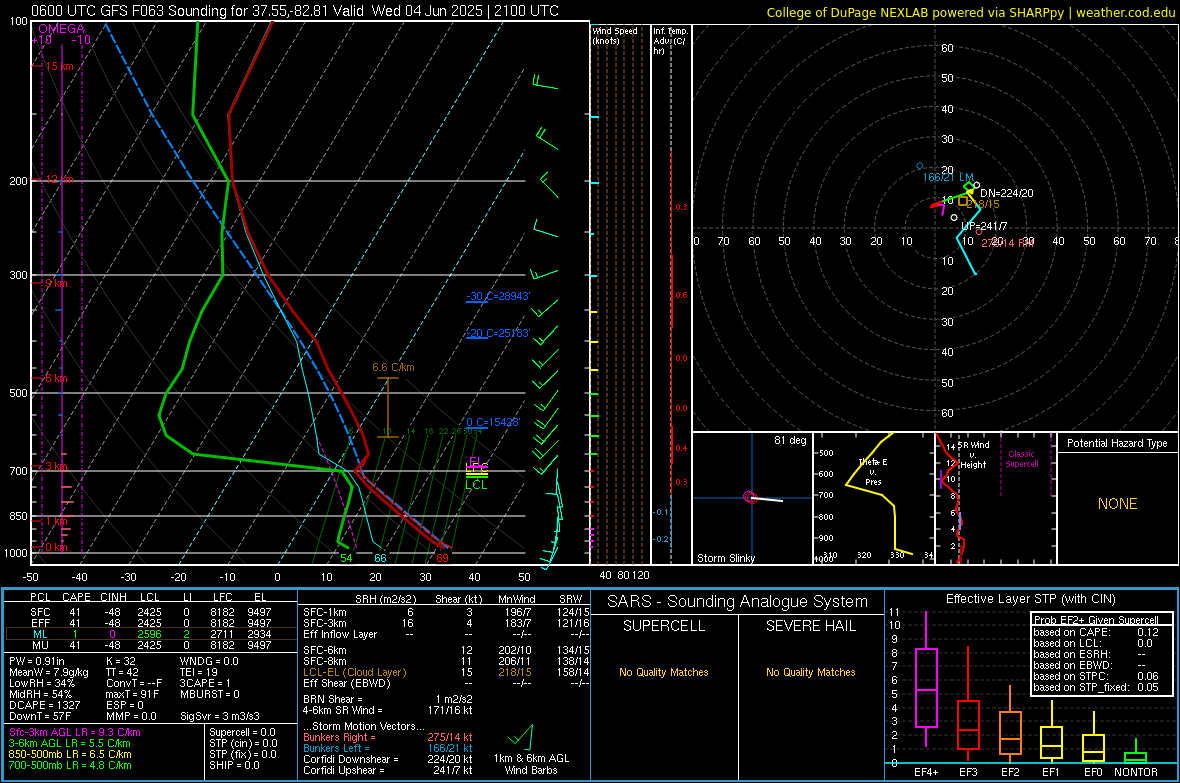Viewport: 1180px width, 783px height.
Task: Click the Bunkers Right = 275/14 kt line
Action: 388,737
